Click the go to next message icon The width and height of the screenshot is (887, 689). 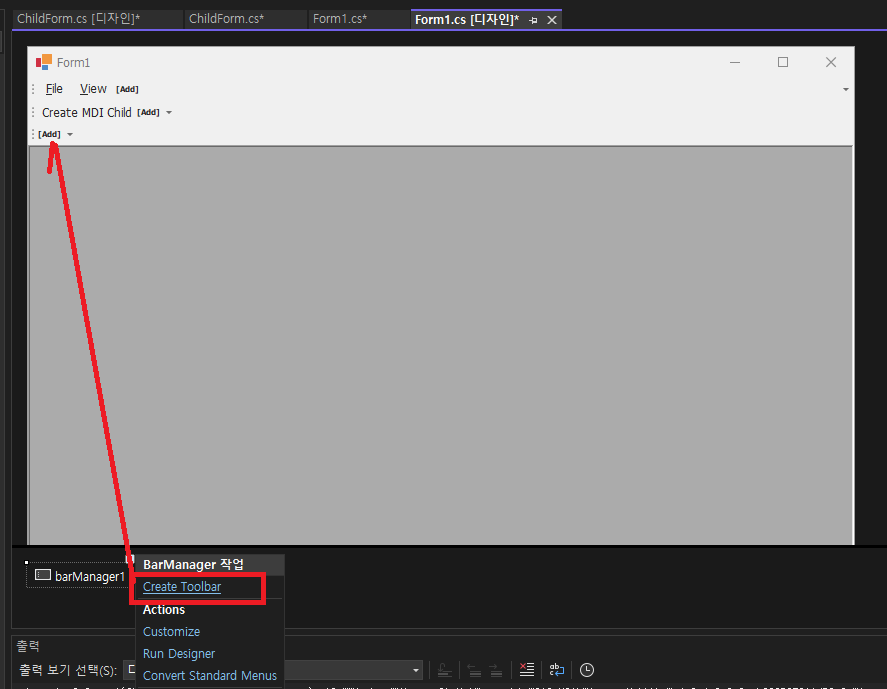coord(496,670)
